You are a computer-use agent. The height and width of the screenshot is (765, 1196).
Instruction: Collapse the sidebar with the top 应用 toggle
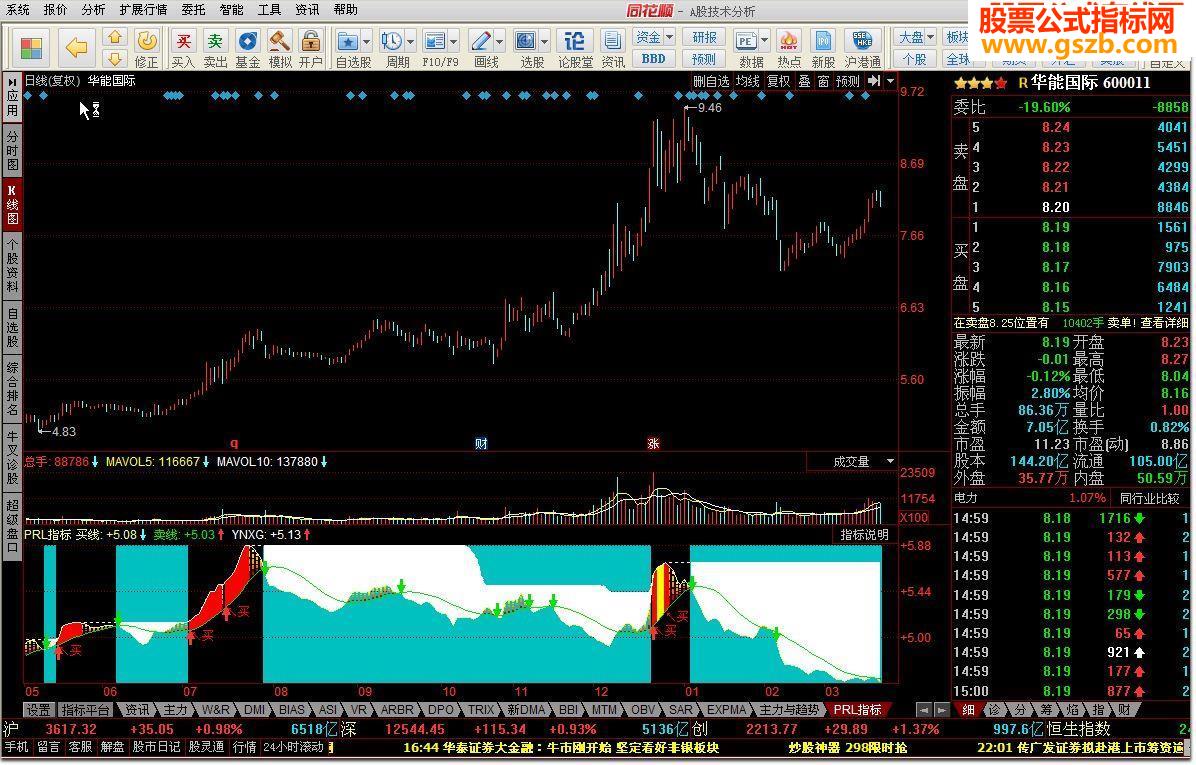[12, 96]
